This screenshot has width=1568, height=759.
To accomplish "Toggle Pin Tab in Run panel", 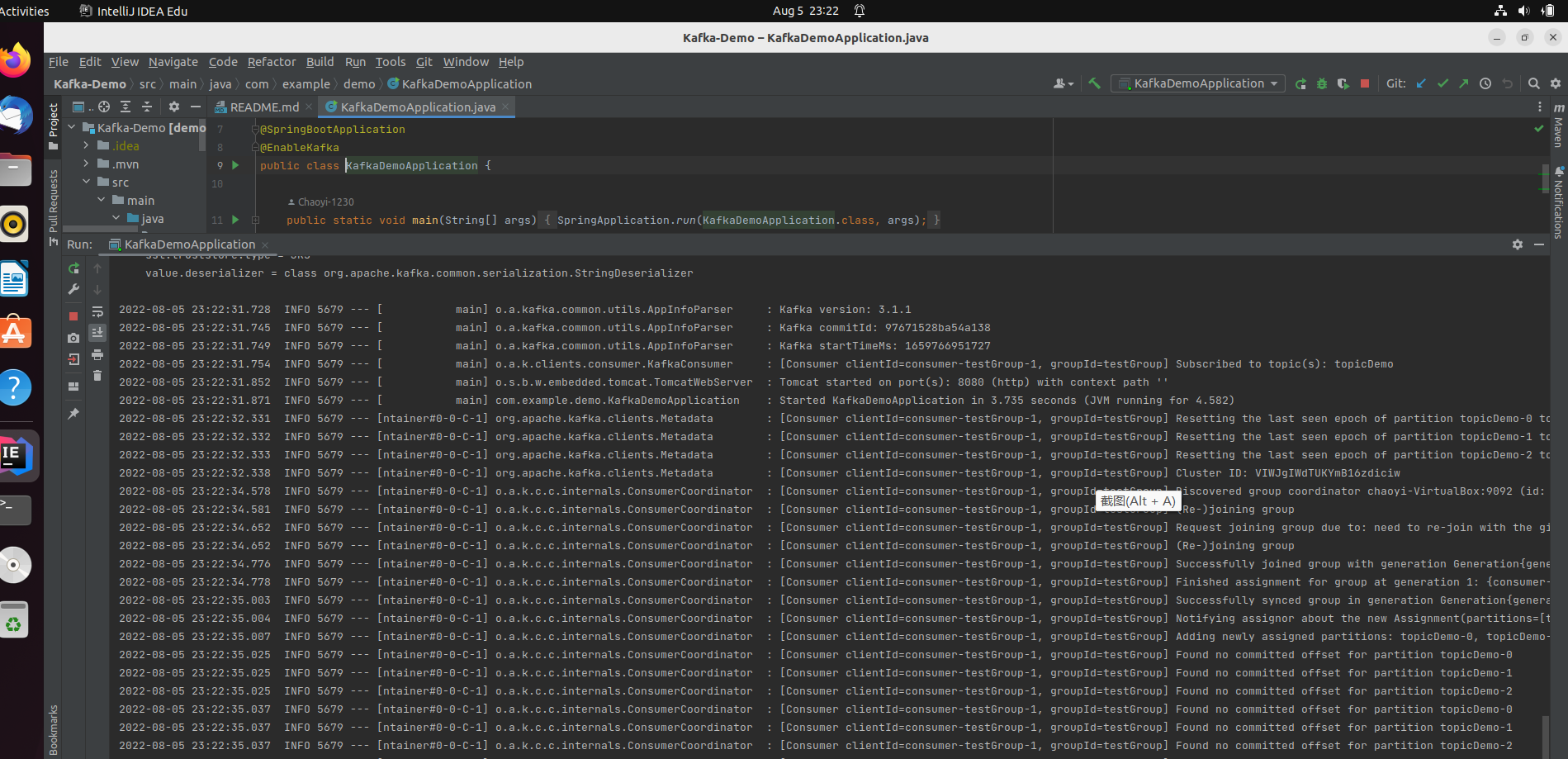I will (x=73, y=414).
